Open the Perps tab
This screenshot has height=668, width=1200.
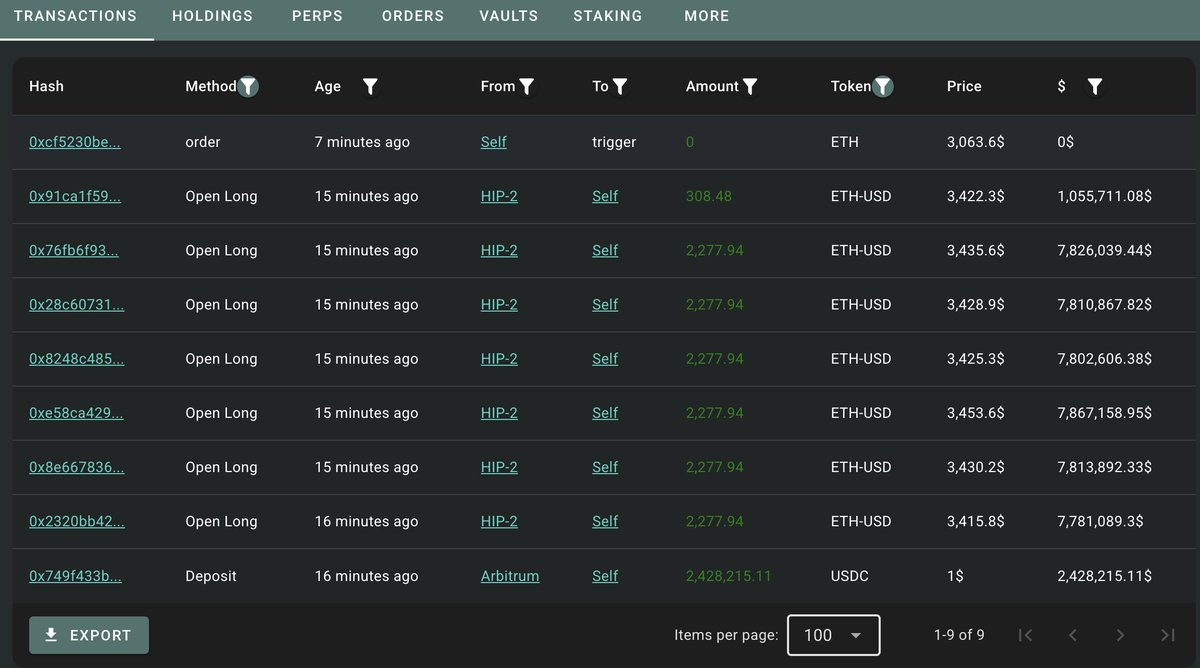point(317,16)
